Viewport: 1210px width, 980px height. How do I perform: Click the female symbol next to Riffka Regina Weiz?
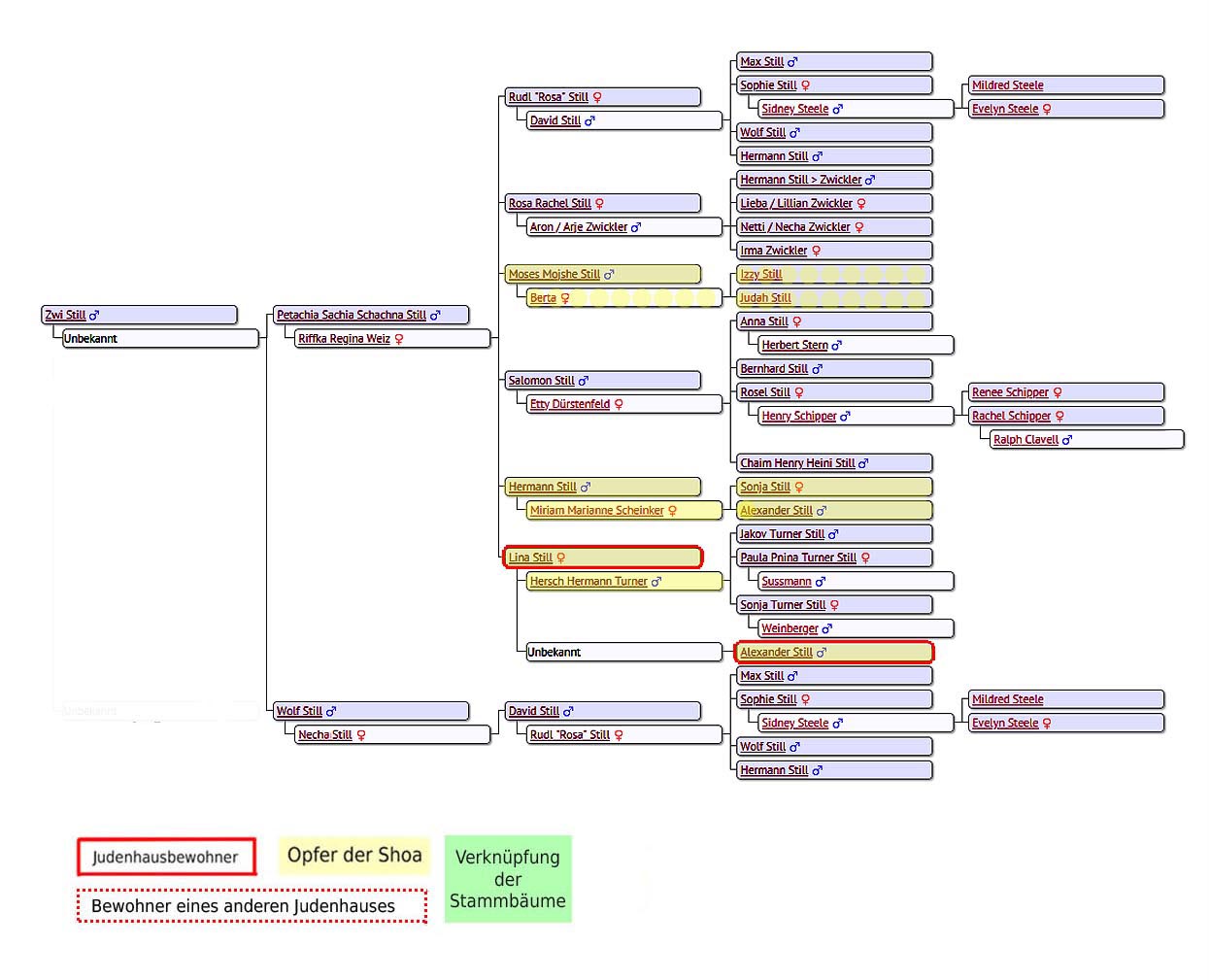pos(398,339)
